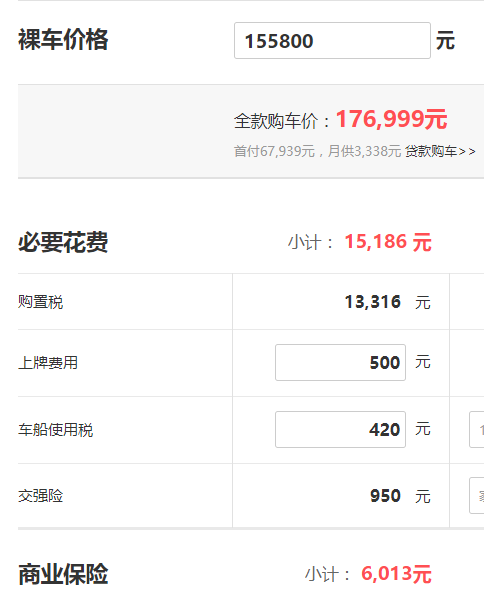Click the 上牌费用 row label
Viewport: 484px width, 605px height.
[48, 363]
